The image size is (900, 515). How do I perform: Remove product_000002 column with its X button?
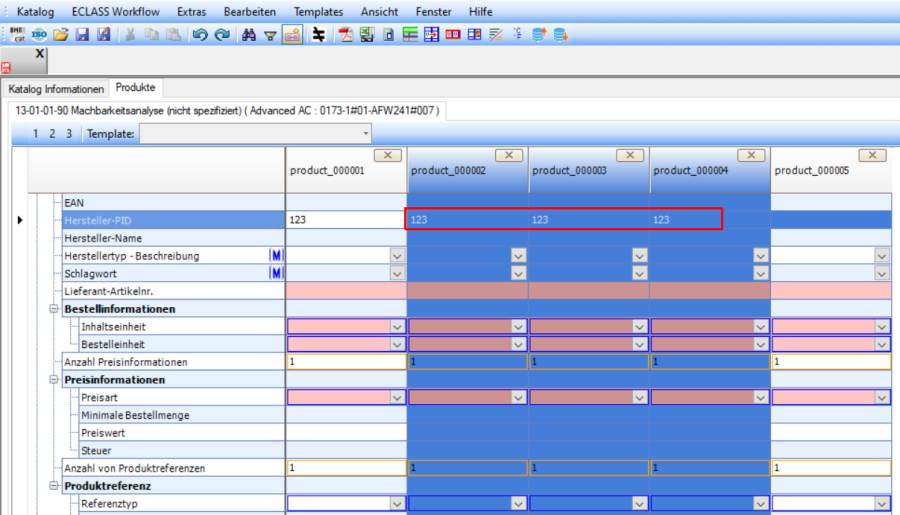tap(509, 155)
